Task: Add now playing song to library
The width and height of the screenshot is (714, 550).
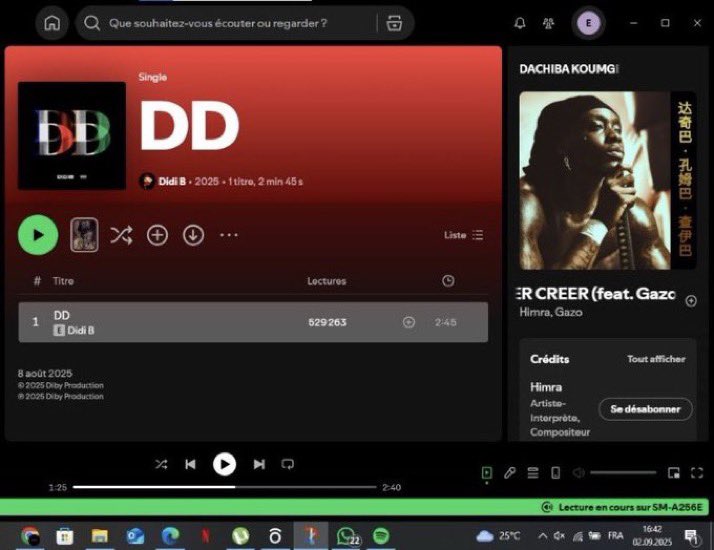Action: [691, 301]
